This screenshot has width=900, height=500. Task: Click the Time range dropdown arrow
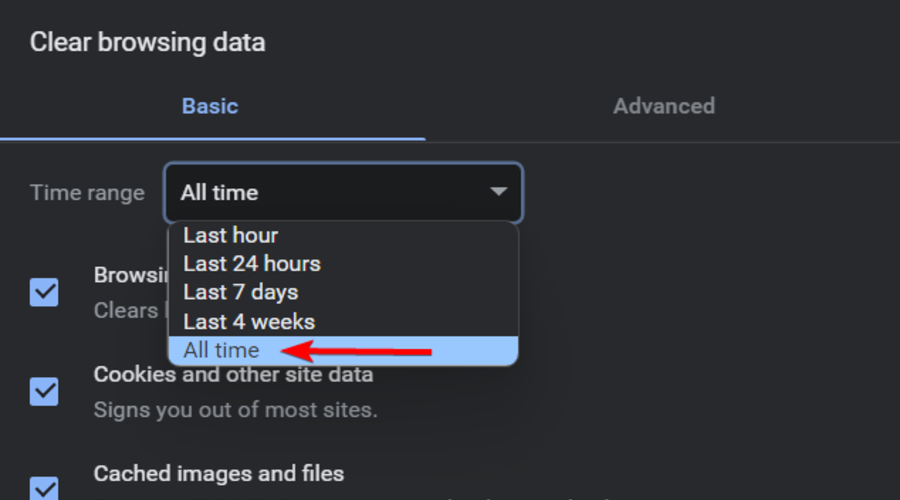coord(498,192)
